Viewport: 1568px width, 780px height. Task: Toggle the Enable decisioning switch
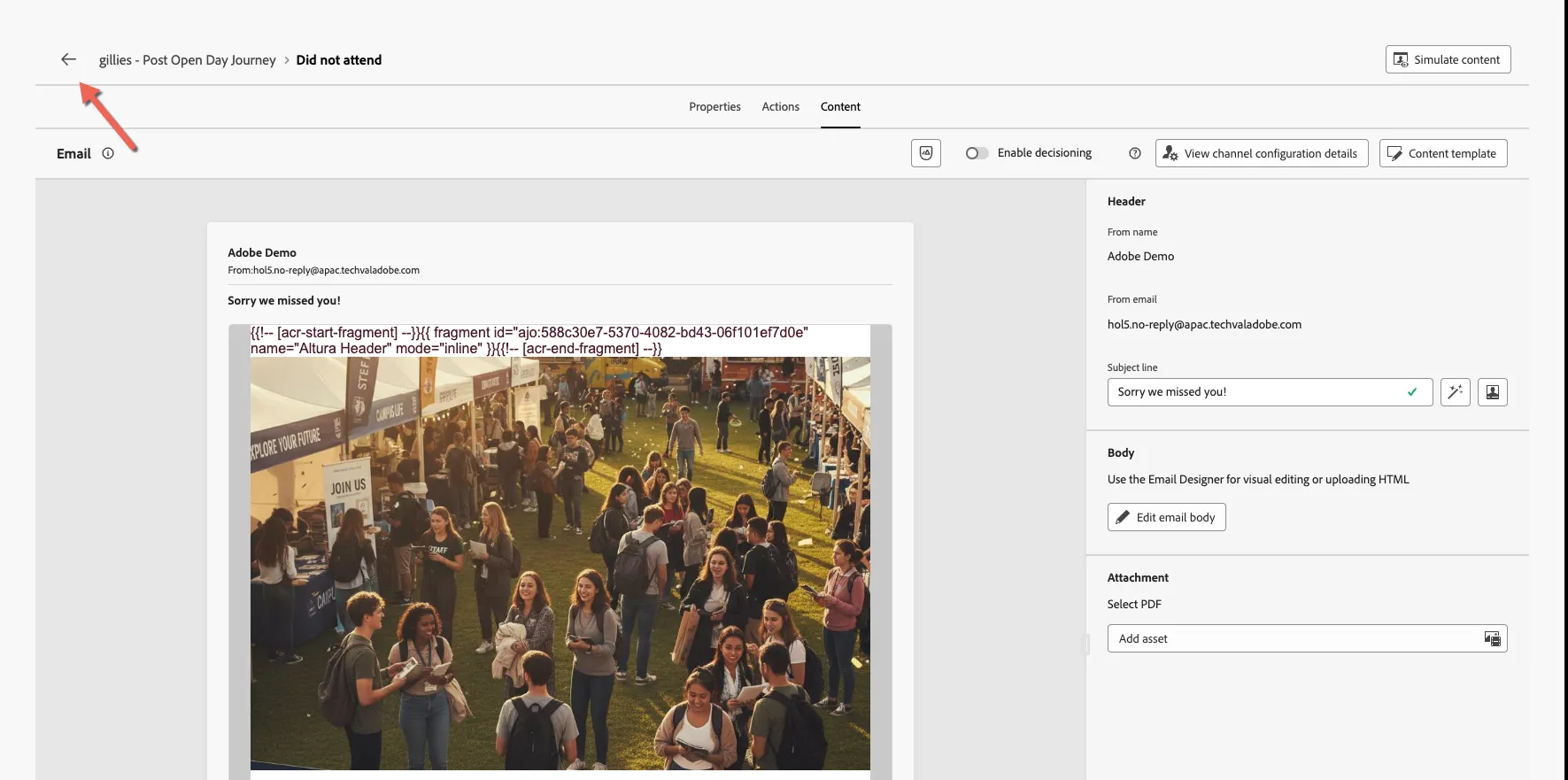977,153
